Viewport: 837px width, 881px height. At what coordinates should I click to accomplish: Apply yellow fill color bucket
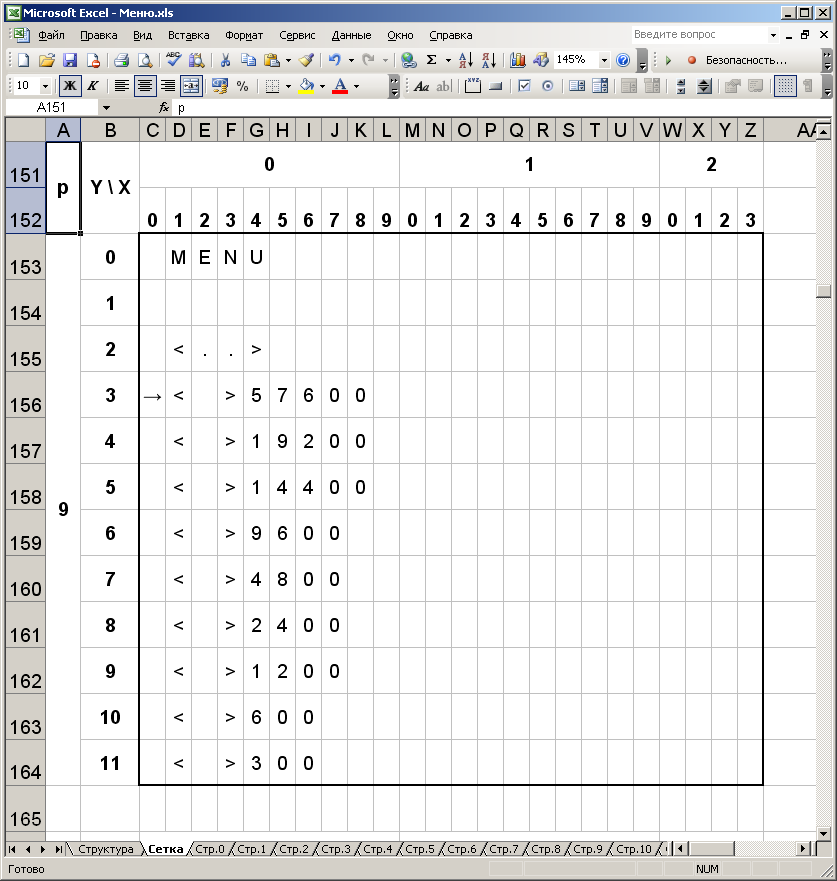[x=307, y=86]
